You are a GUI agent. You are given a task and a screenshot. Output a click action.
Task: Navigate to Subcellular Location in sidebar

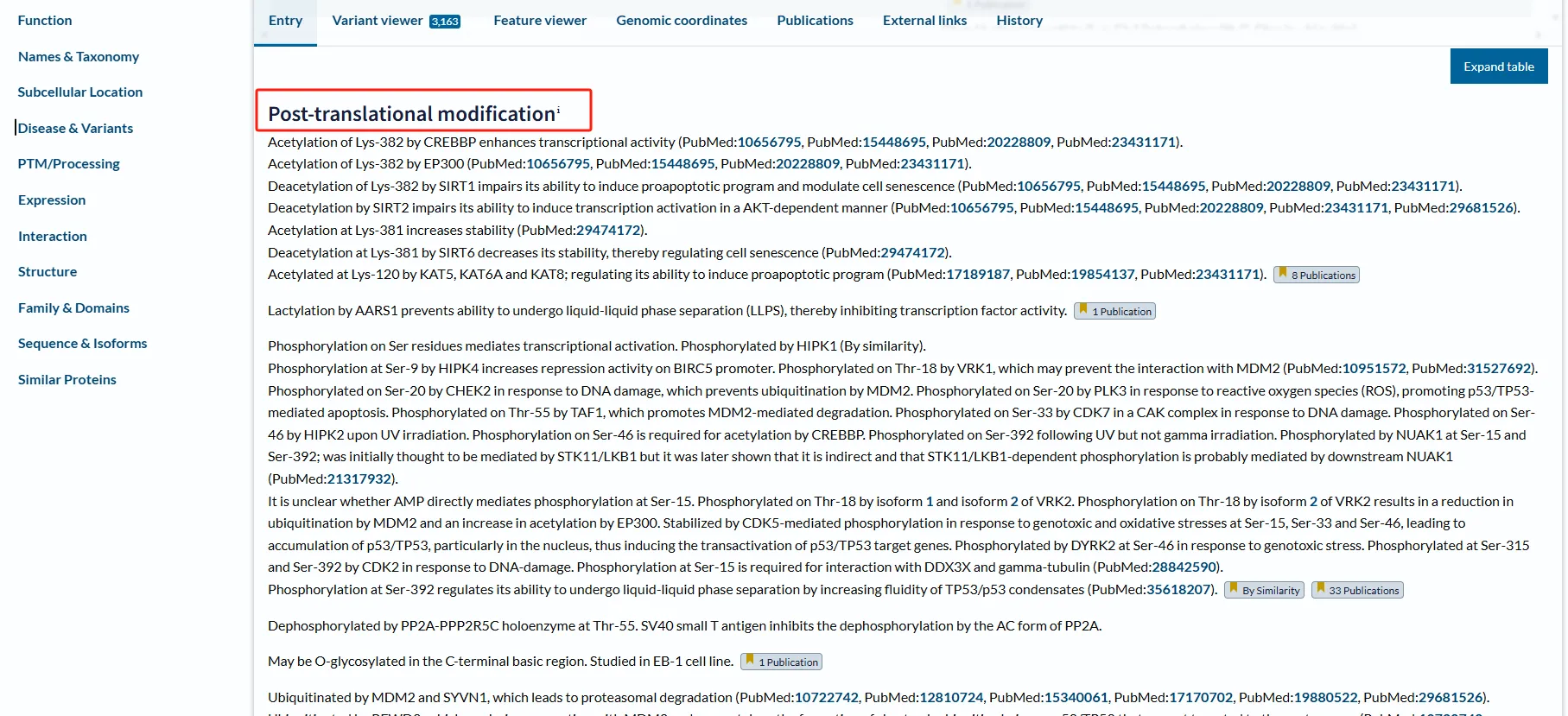tap(80, 92)
